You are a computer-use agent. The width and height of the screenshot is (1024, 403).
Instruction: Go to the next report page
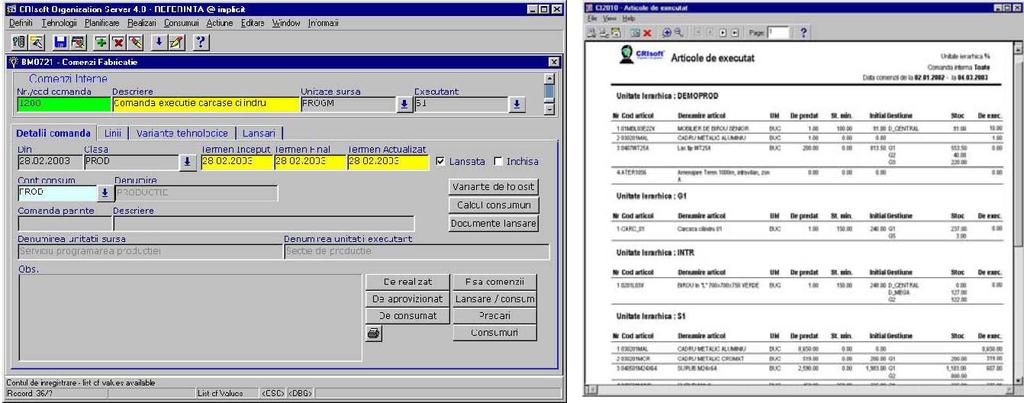[723, 32]
